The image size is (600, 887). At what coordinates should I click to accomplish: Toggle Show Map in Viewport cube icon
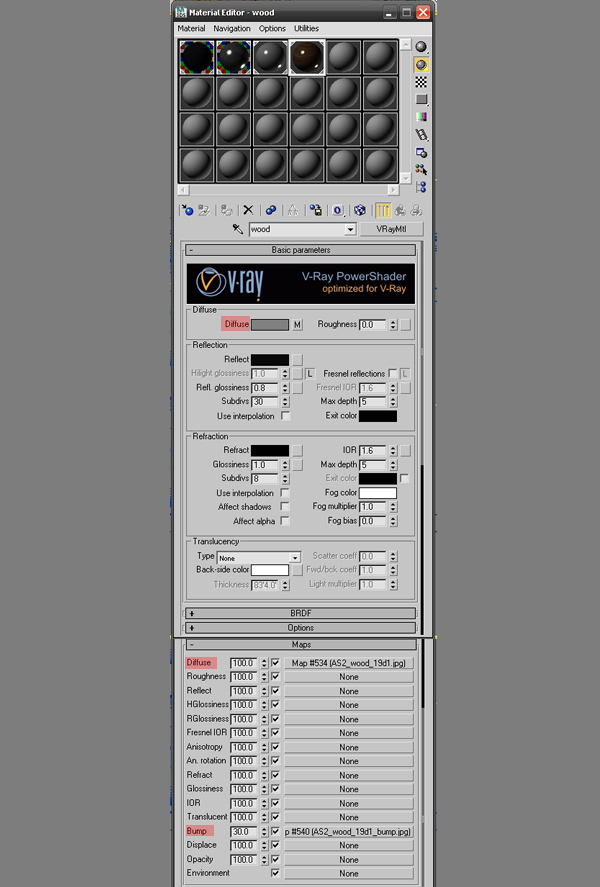(x=359, y=211)
